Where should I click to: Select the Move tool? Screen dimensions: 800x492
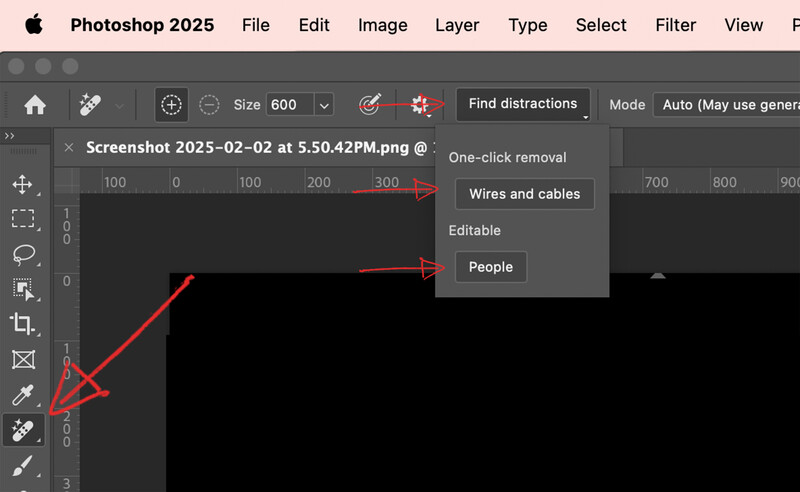point(23,184)
